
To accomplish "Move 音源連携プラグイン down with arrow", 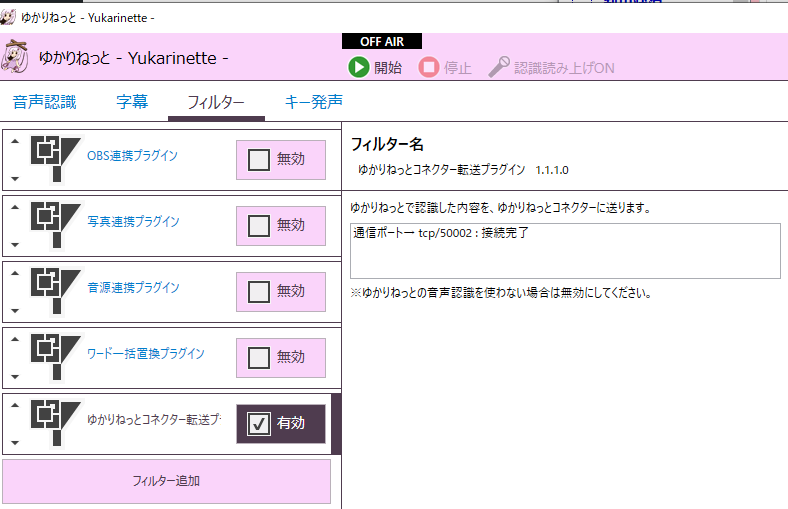I will point(15,311).
